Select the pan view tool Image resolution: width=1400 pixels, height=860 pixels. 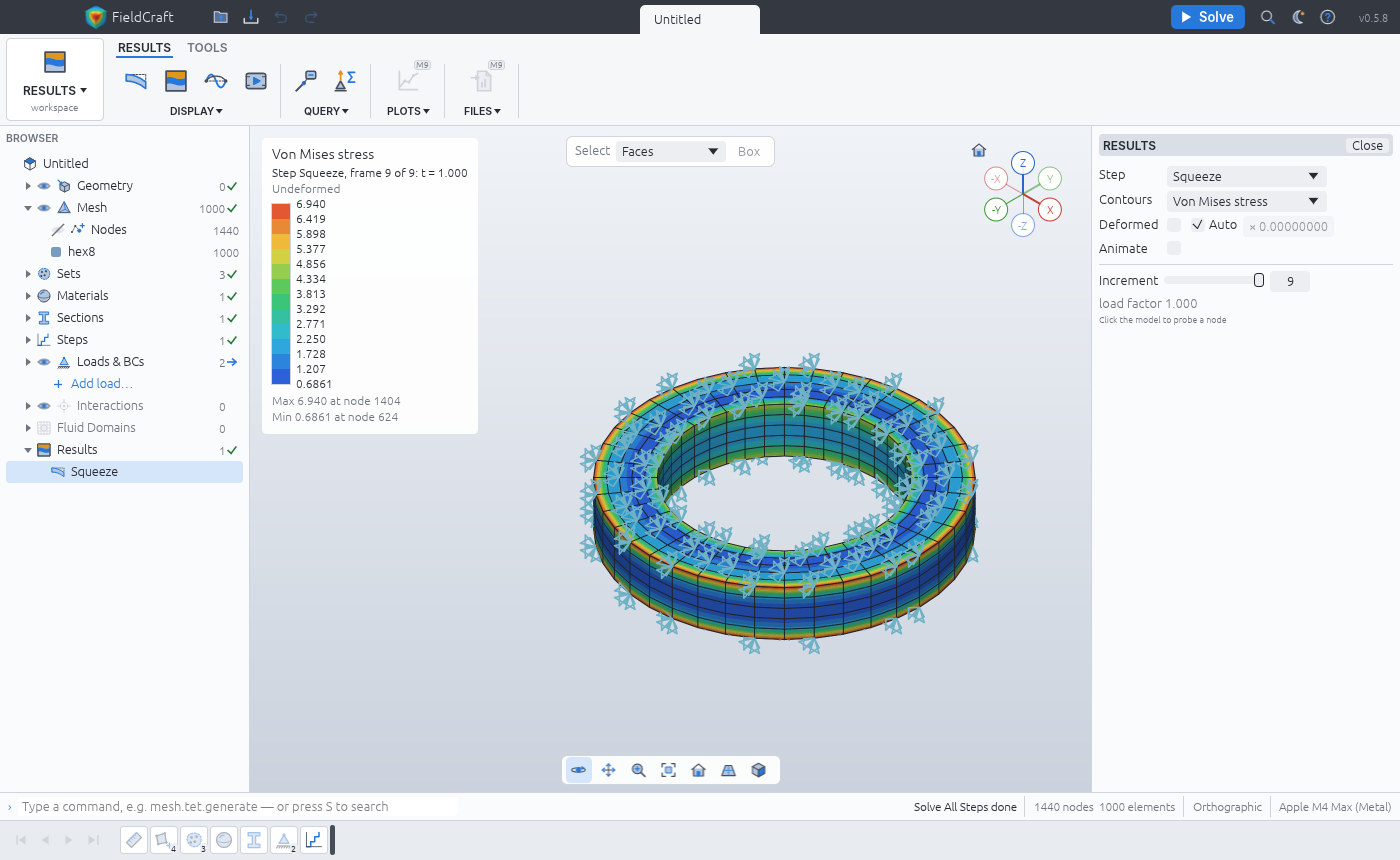(x=609, y=770)
